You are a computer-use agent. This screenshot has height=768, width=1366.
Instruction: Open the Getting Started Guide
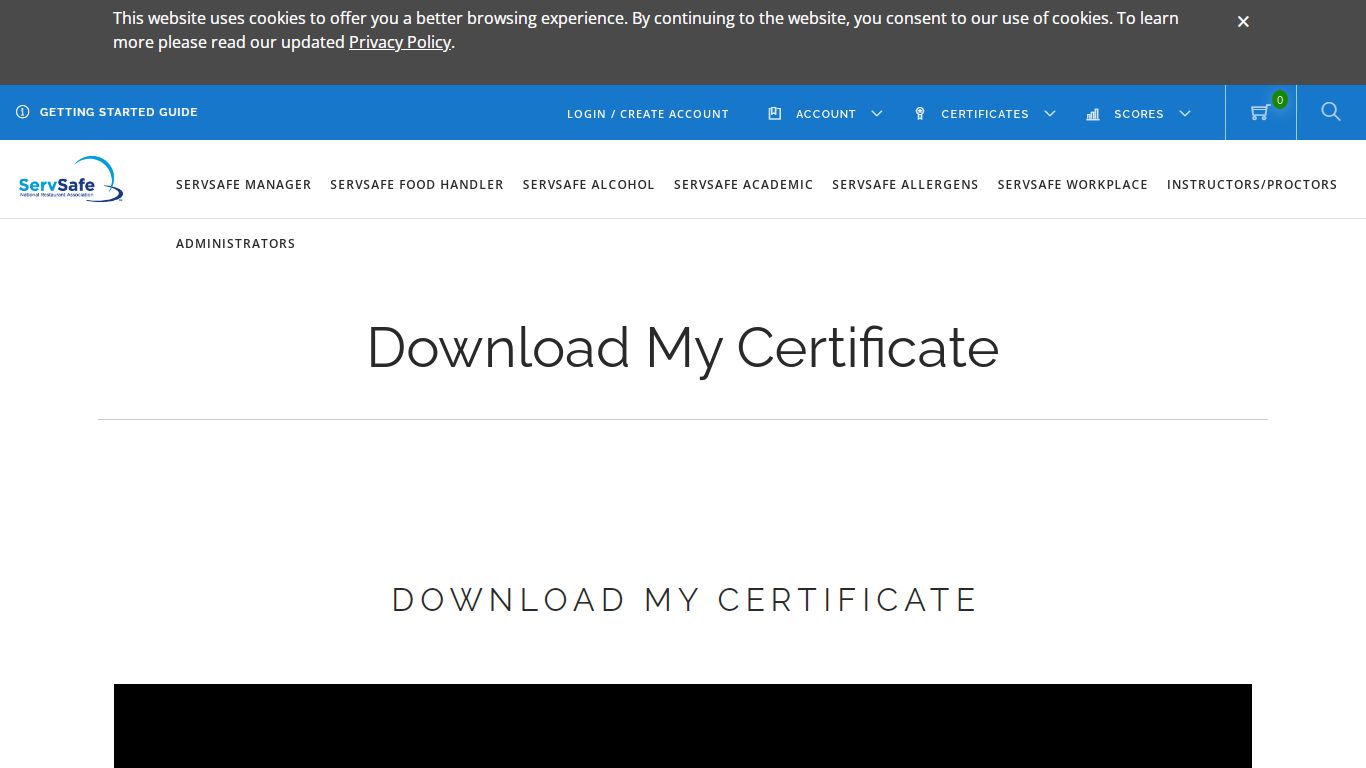tap(118, 112)
